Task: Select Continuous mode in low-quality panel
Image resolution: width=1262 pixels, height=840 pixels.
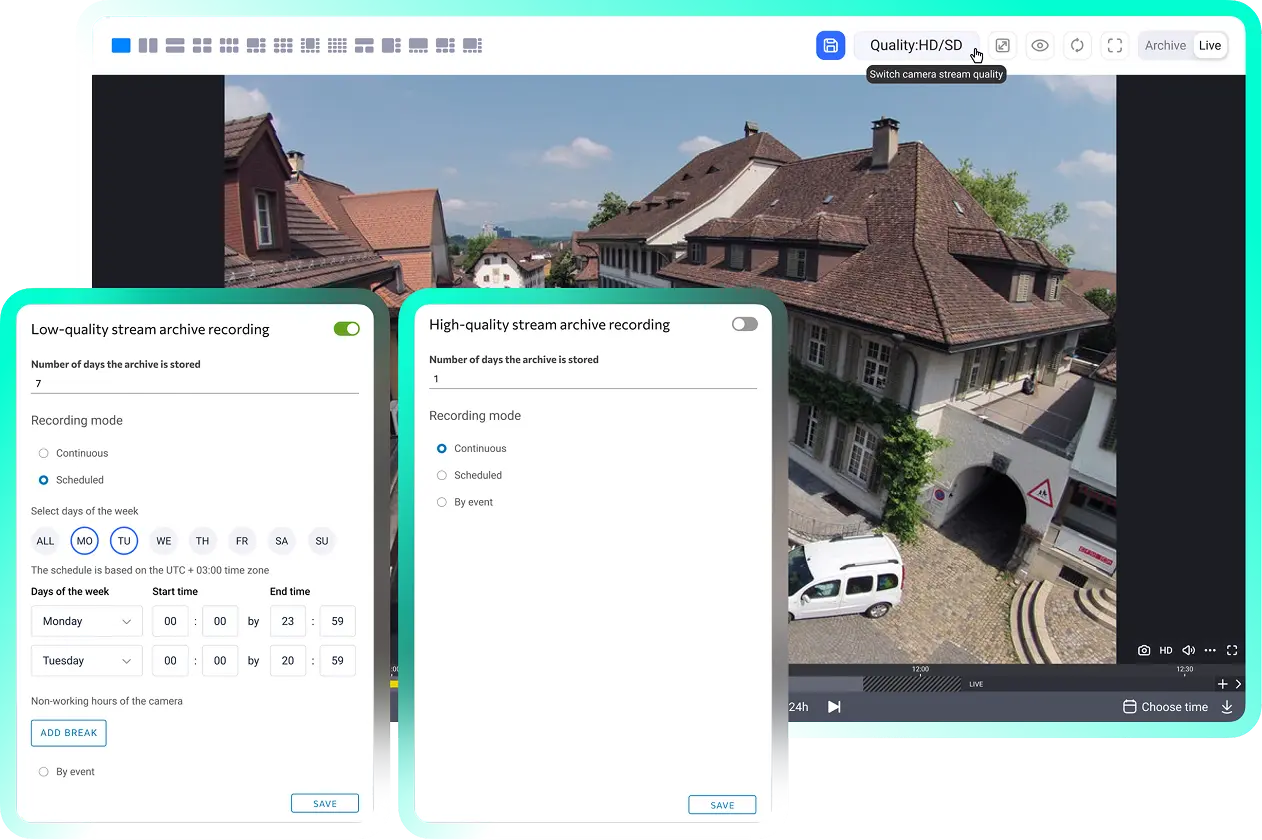Action: click(x=44, y=454)
